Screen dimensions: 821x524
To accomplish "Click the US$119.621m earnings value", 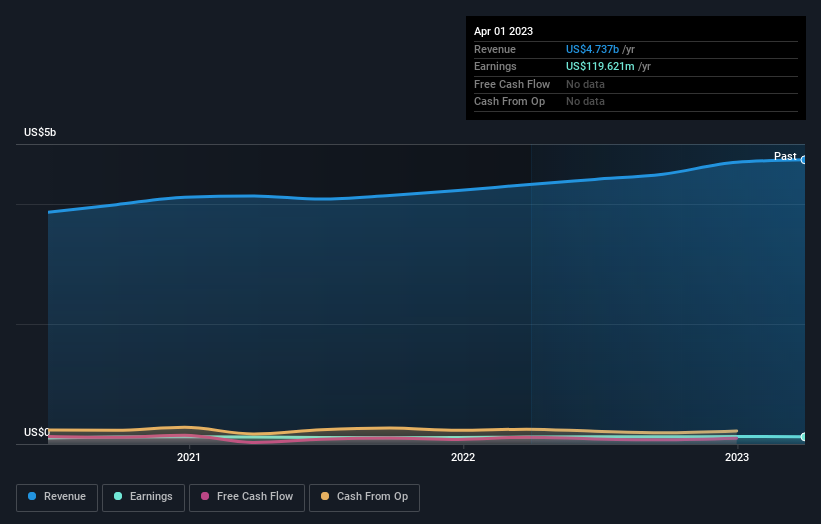I will [600, 66].
